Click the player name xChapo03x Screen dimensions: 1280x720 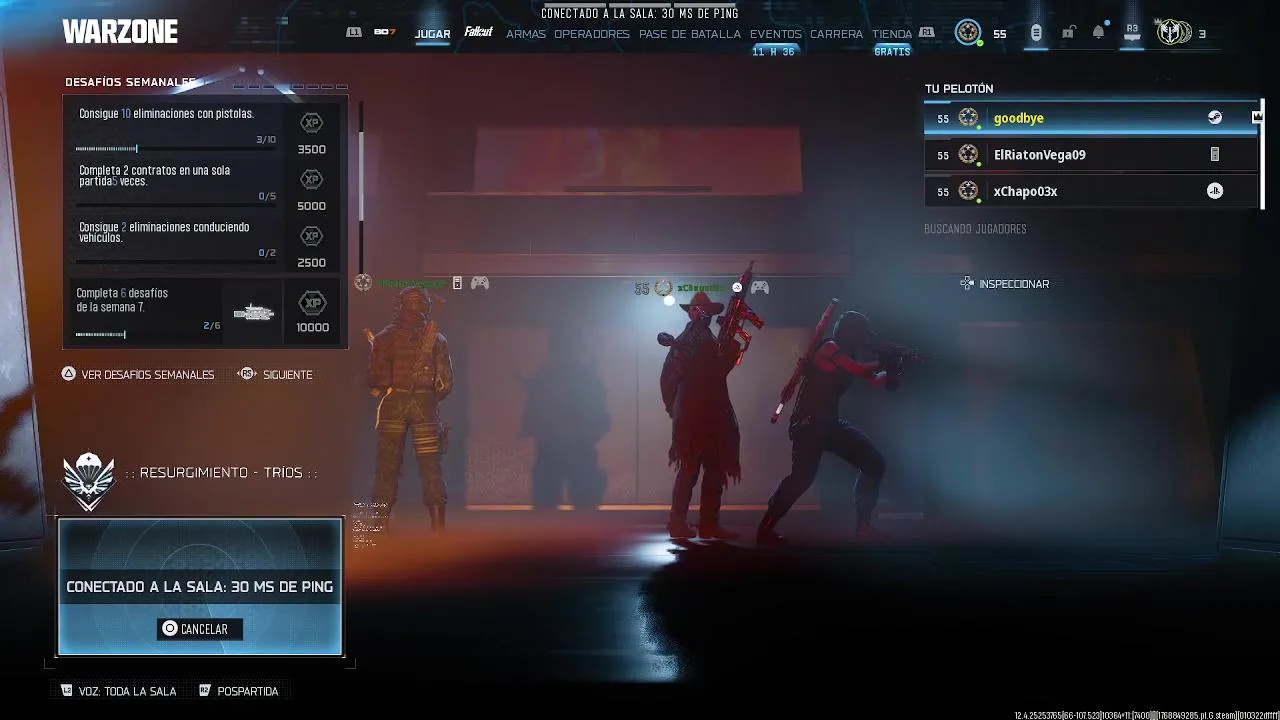pos(1025,191)
